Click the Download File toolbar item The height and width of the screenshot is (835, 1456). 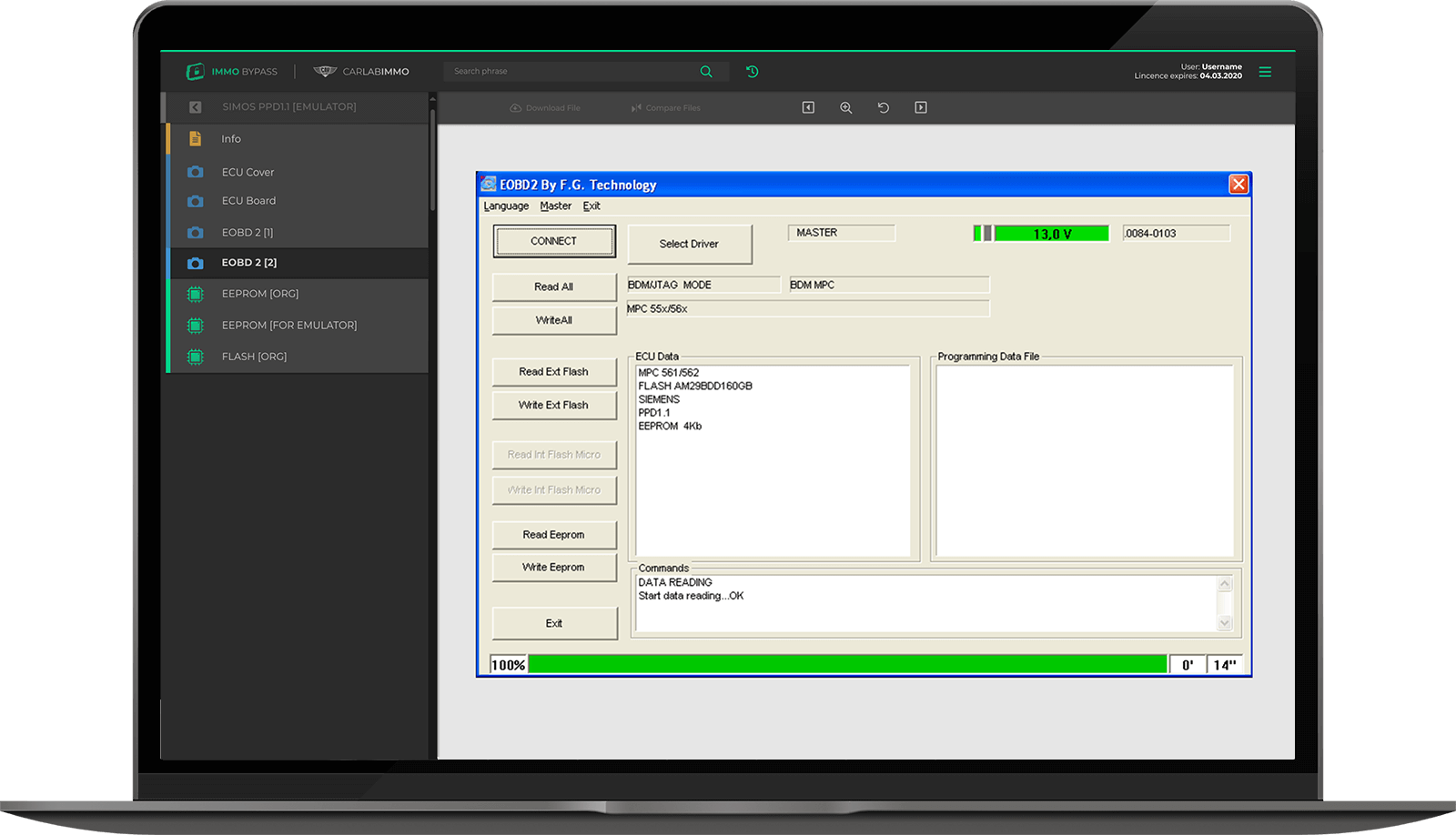(545, 107)
